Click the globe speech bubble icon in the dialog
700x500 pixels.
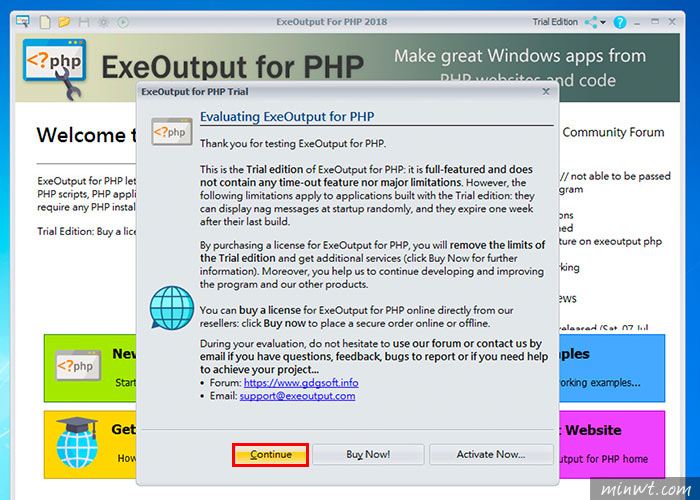point(171,308)
